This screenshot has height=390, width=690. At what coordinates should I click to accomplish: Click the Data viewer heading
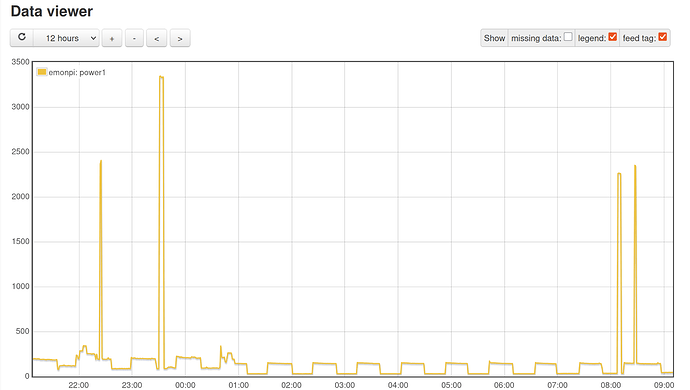52,11
